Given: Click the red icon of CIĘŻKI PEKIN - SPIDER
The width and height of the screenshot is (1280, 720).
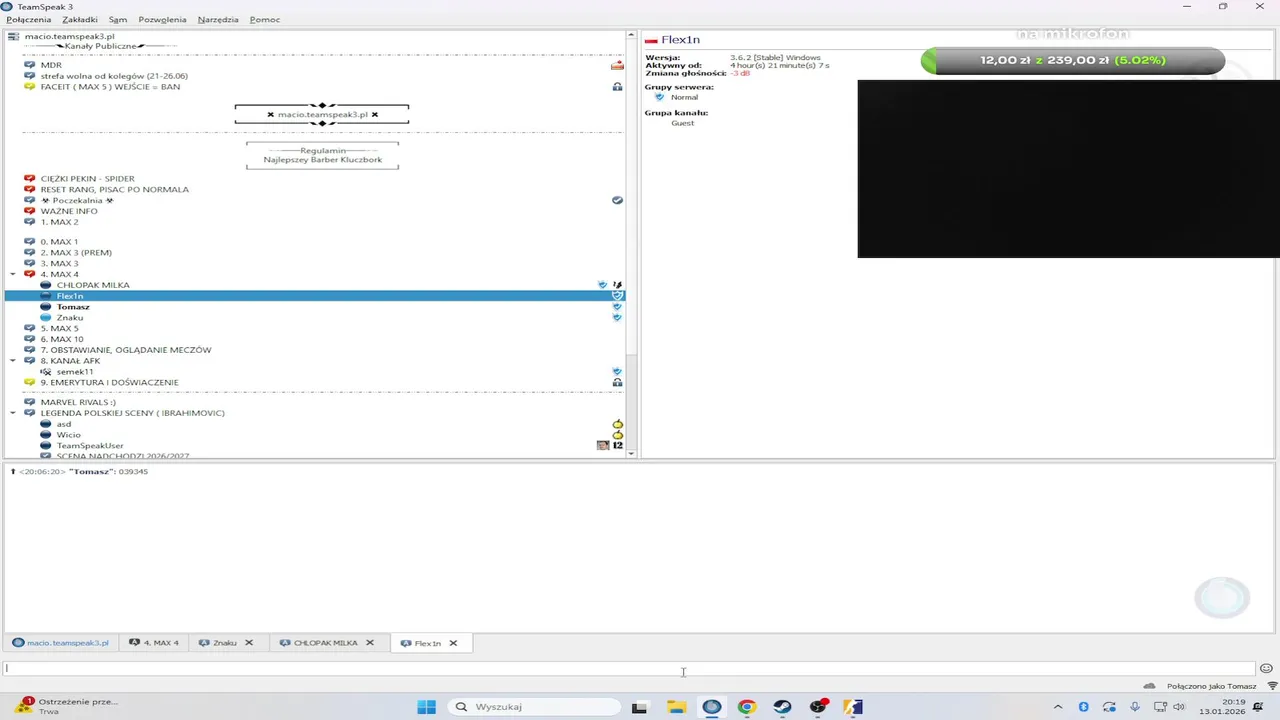Looking at the screenshot, I should tap(30, 179).
